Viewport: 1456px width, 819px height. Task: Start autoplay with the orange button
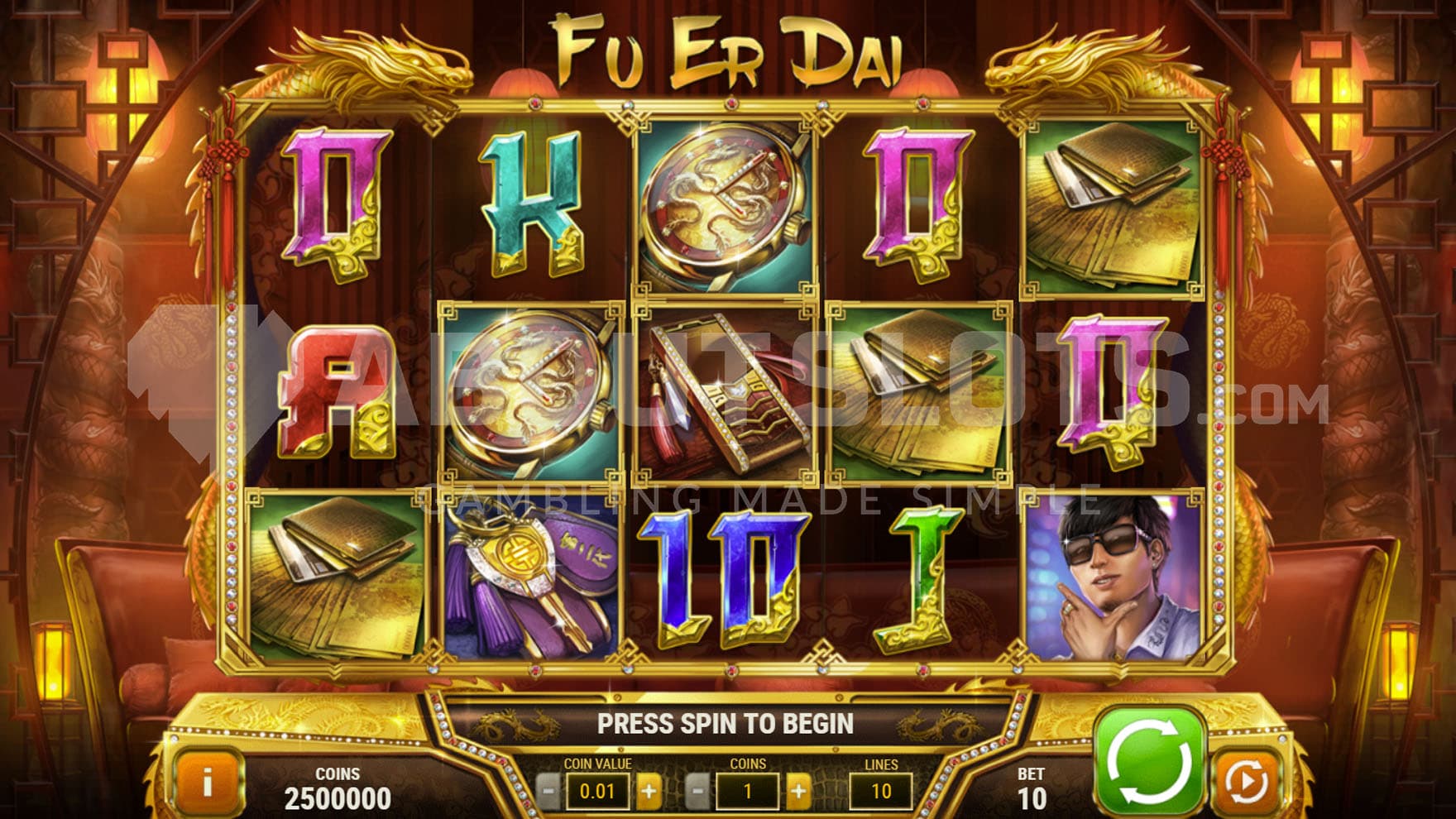click(1245, 780)
